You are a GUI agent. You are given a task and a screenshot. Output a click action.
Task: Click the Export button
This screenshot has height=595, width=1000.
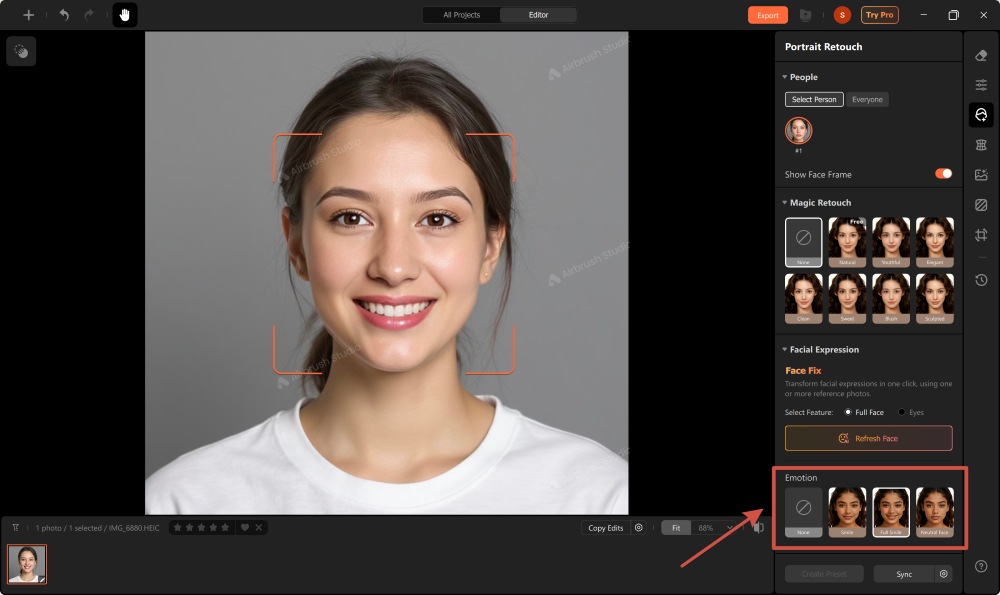(767, 15)
